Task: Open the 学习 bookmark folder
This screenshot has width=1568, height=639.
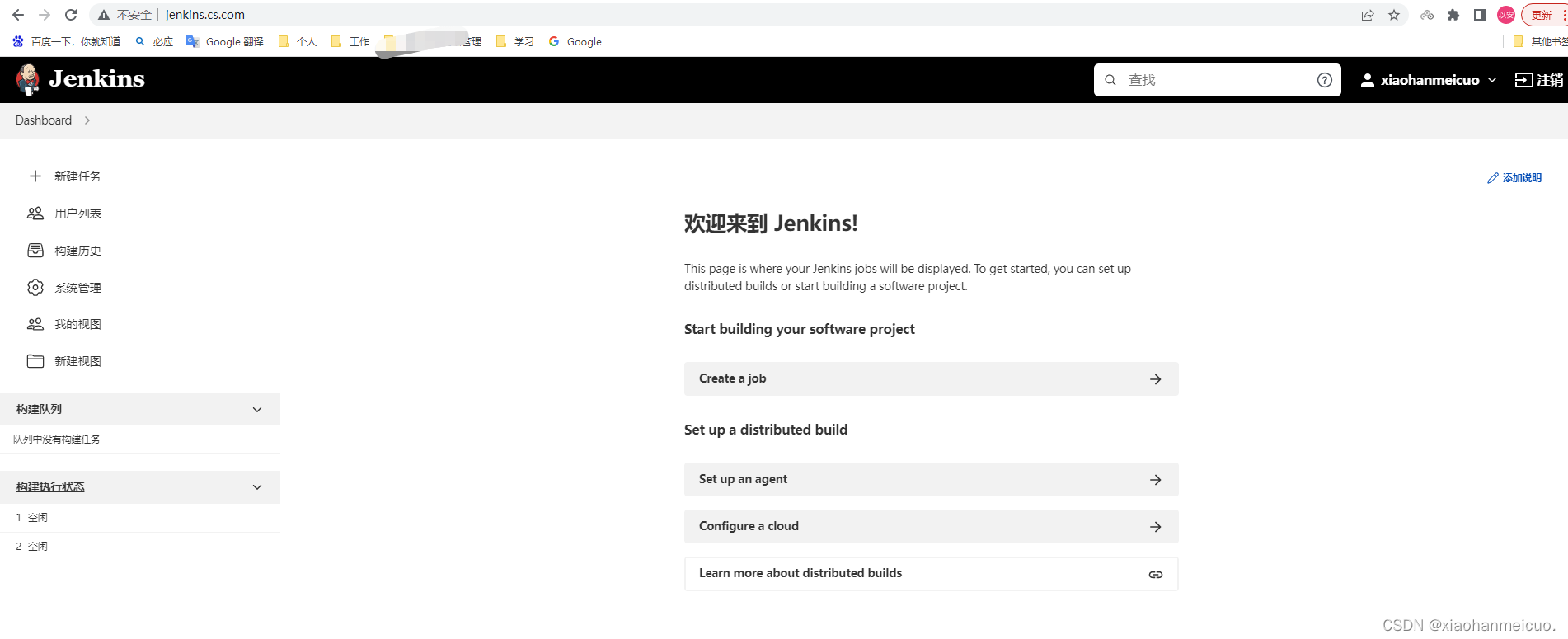Action: pyautogui.click(x=515, y=41)
